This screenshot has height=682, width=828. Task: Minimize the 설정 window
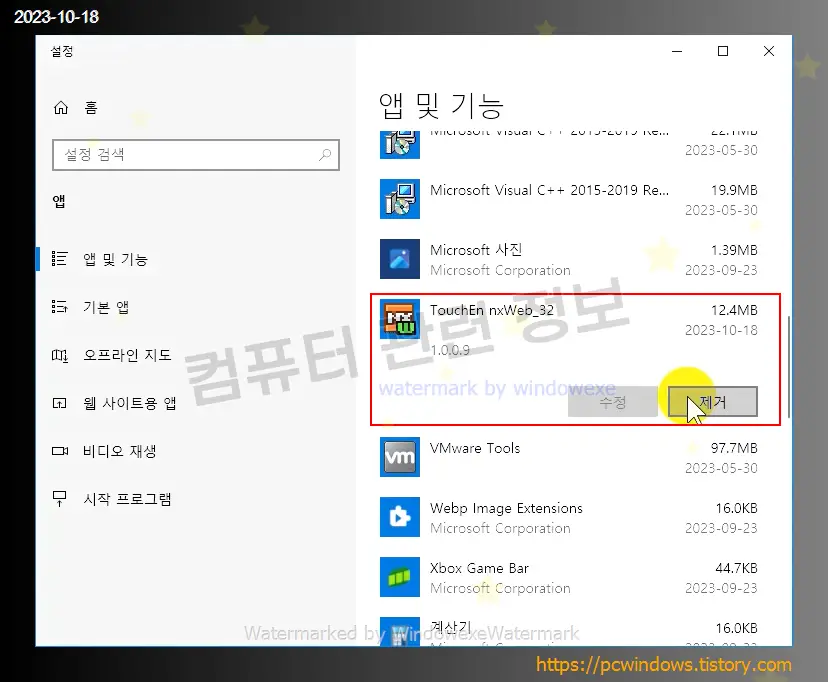[677, 51]
